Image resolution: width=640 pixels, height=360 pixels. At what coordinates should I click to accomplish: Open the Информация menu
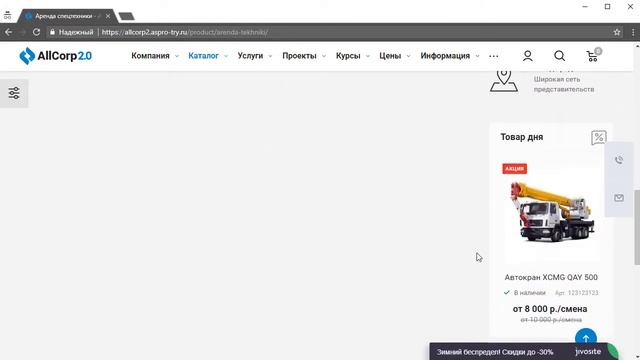445,56
